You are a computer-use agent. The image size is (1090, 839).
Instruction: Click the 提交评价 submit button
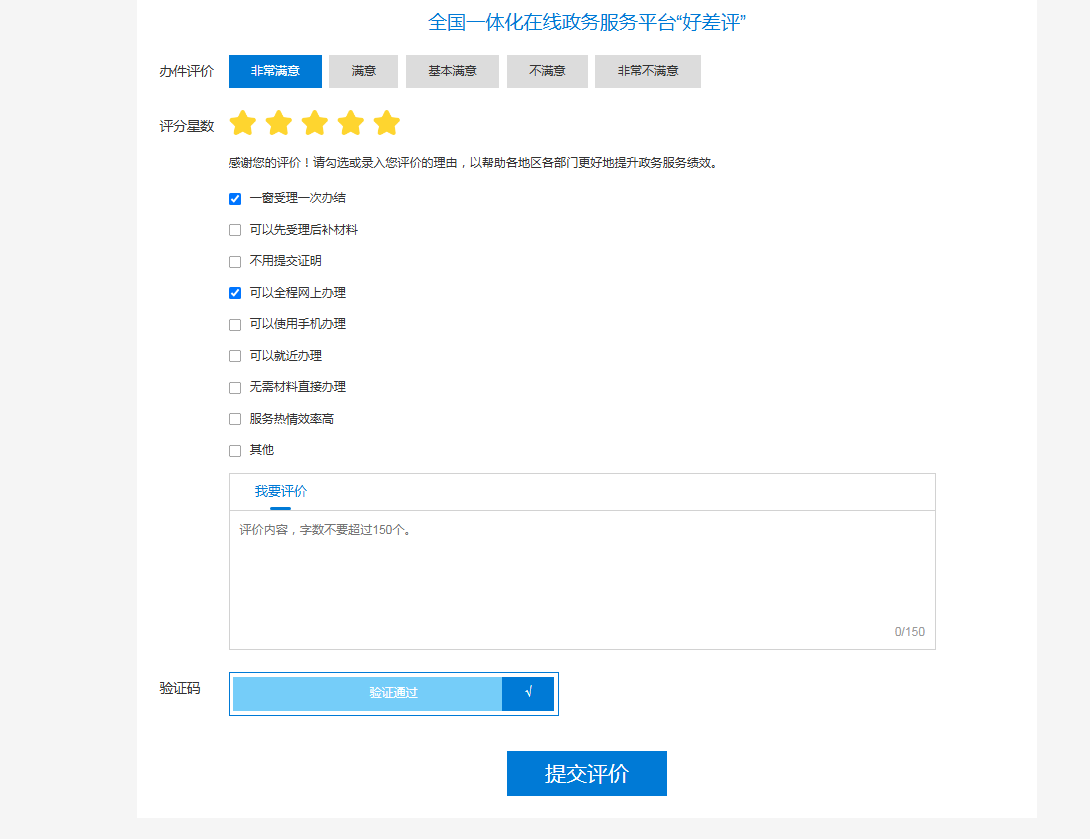[586, 773]
